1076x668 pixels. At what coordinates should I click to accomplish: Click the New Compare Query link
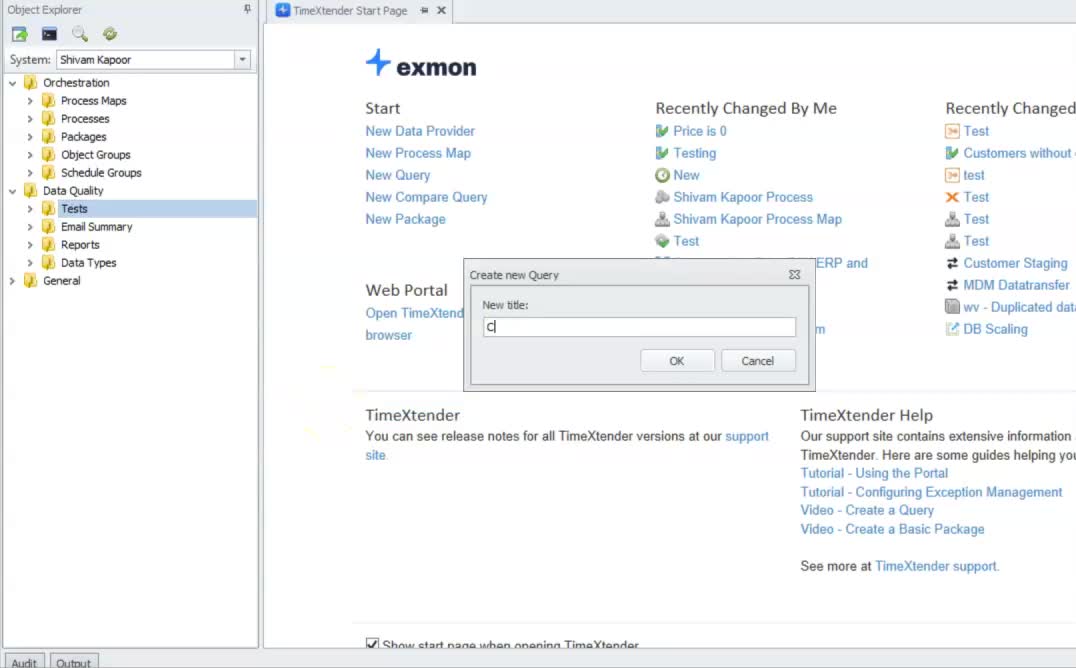pos(426,197)
